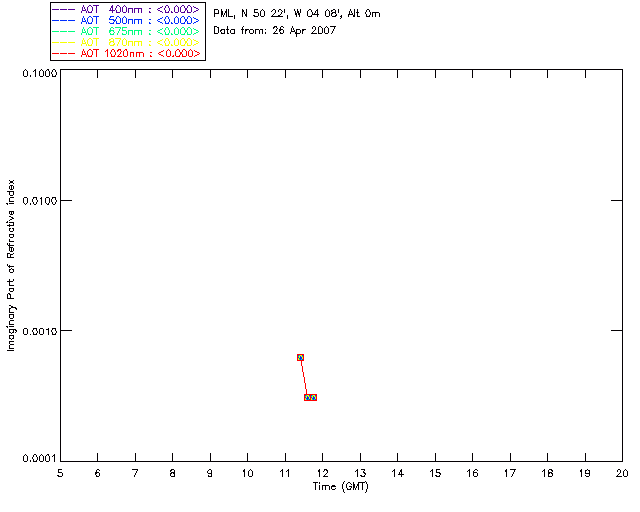Click the x-axis tick label 6

tap(98, 474)
